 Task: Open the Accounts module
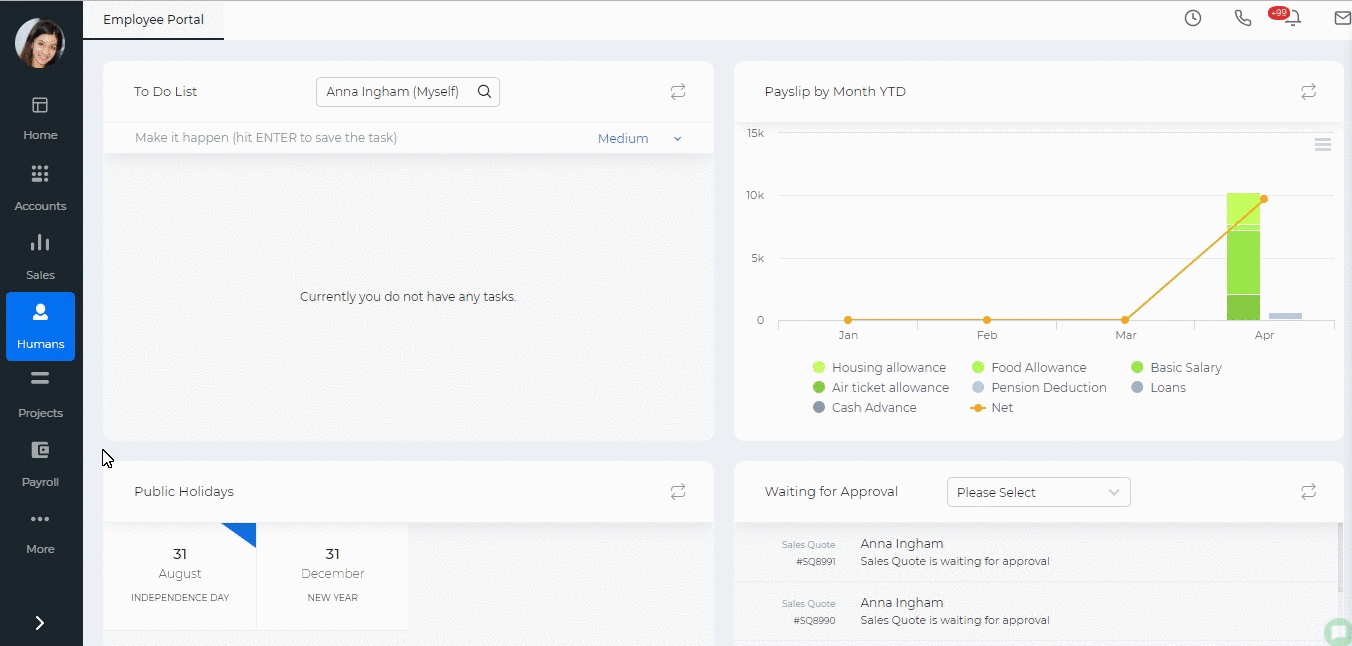40,189
